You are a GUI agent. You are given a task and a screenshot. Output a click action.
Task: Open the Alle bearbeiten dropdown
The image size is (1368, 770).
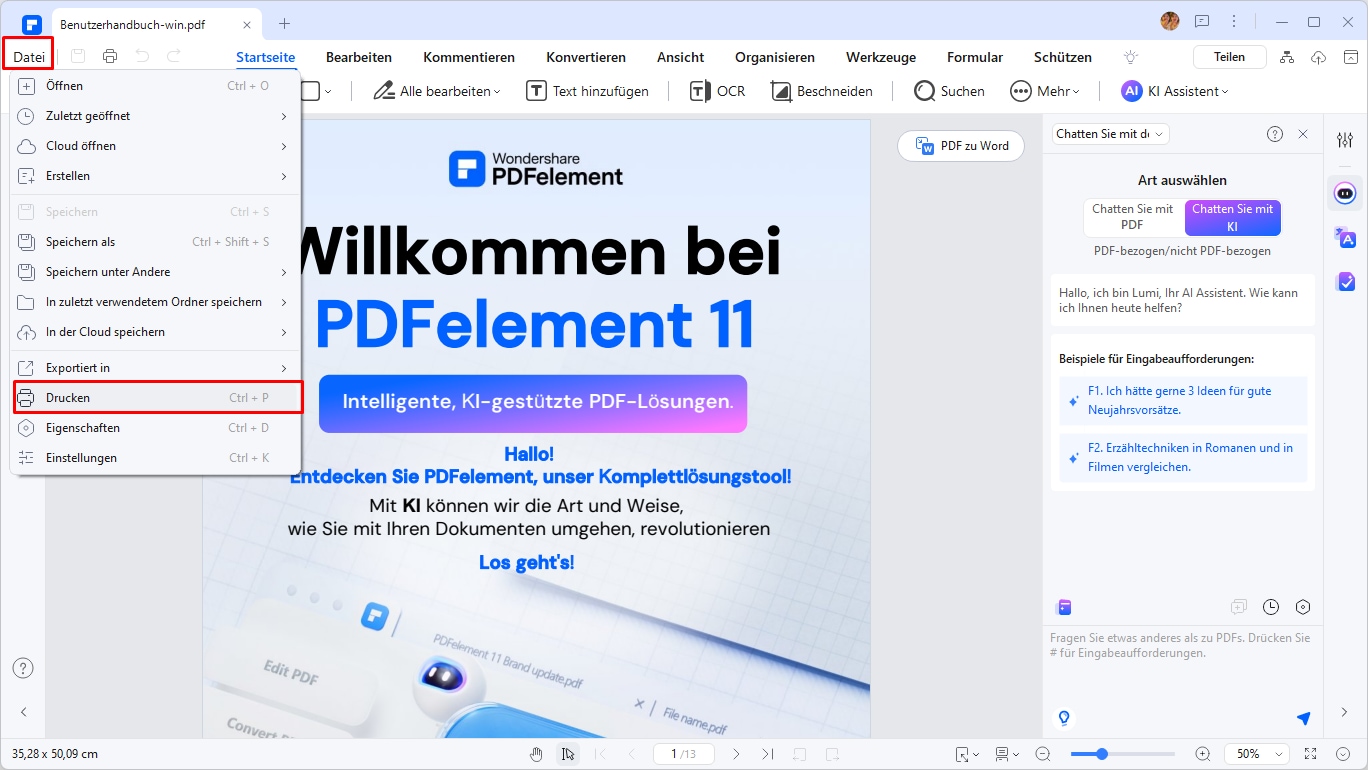click(436, 91)
